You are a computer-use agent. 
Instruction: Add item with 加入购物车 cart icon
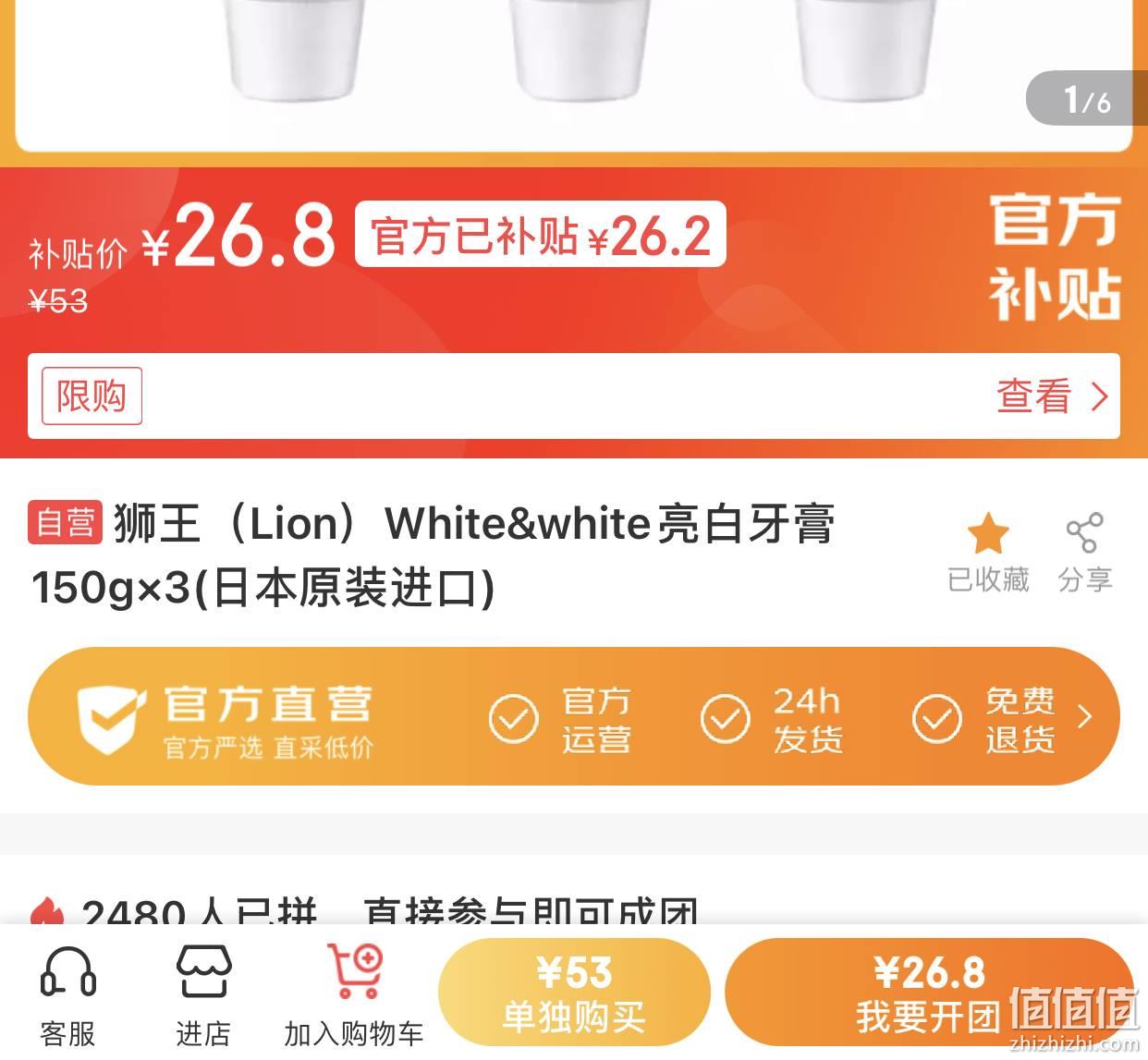[x=356, y=970]
